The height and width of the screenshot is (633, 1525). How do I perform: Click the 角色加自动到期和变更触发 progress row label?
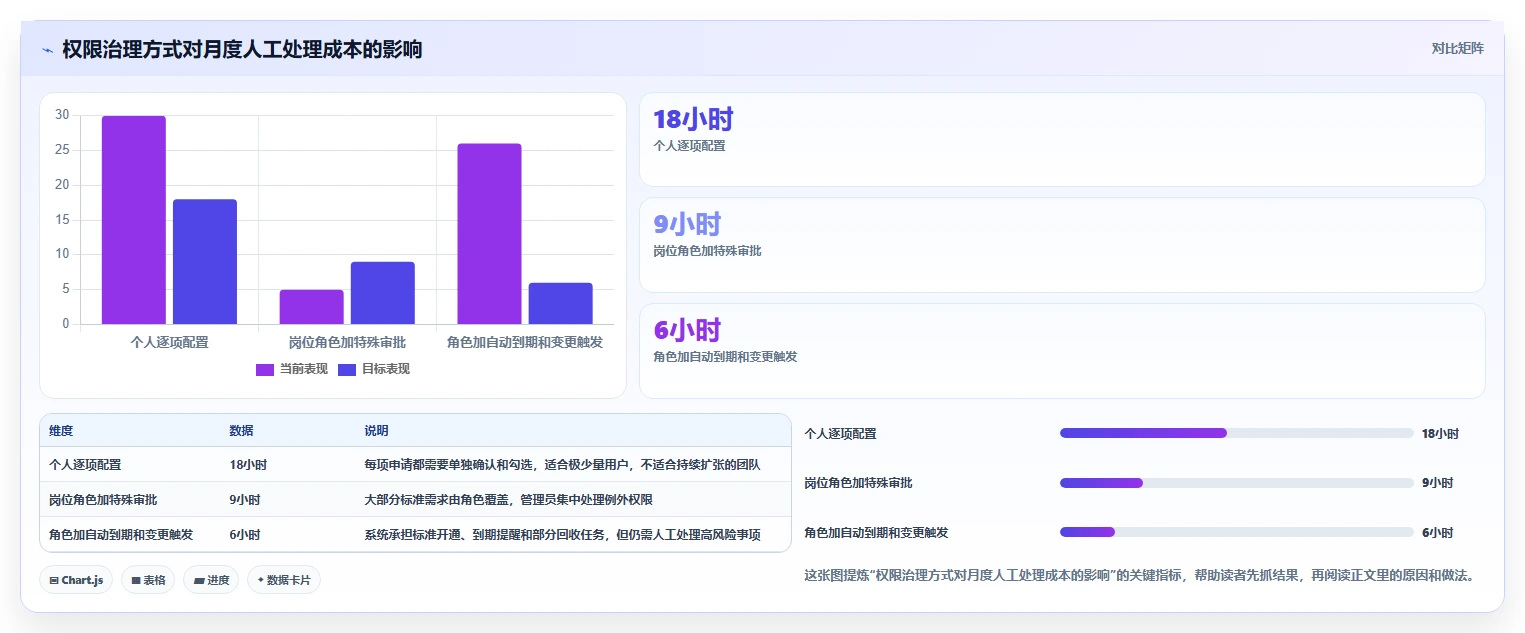(x=877, y=533)
